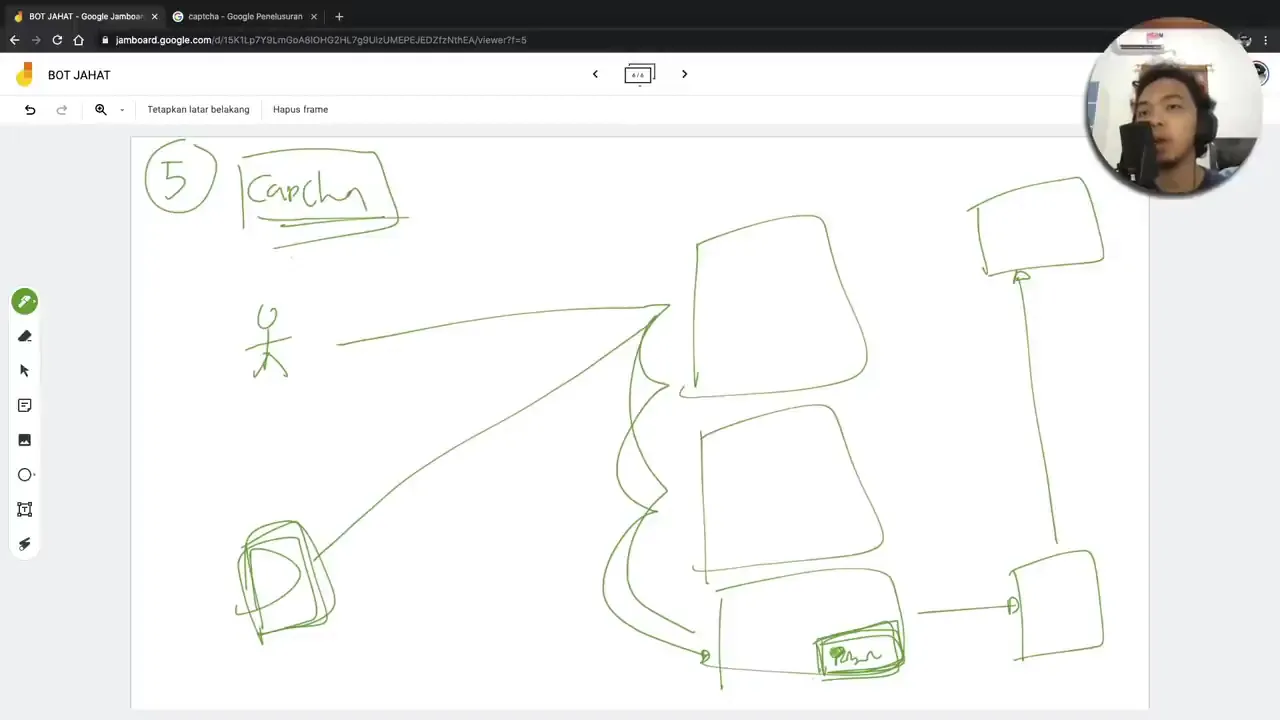Click the browser address bar
Viewport: 1280px width, 720px height.
tap(400, 40)
